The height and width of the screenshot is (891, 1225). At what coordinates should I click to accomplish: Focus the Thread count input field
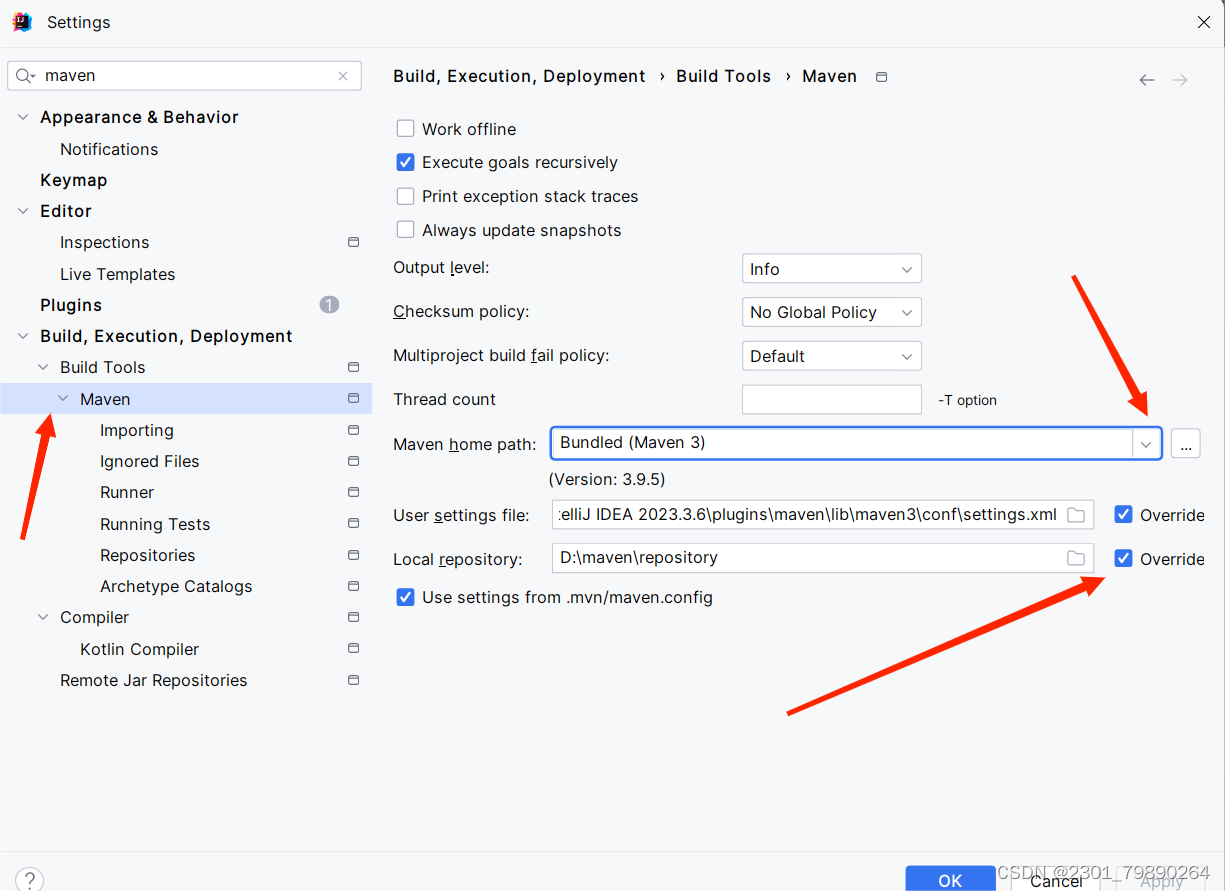(831, 399)
